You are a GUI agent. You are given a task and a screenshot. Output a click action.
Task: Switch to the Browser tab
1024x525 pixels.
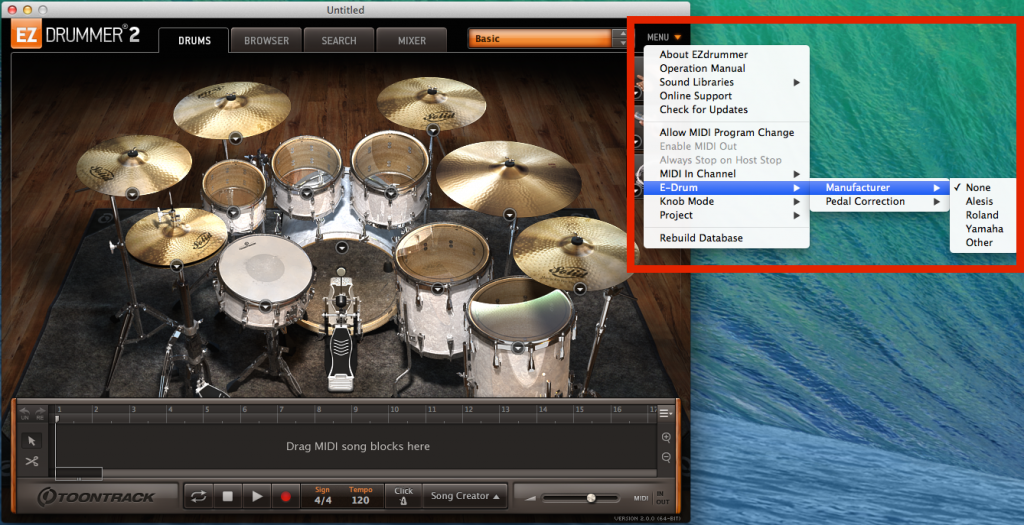267,41
